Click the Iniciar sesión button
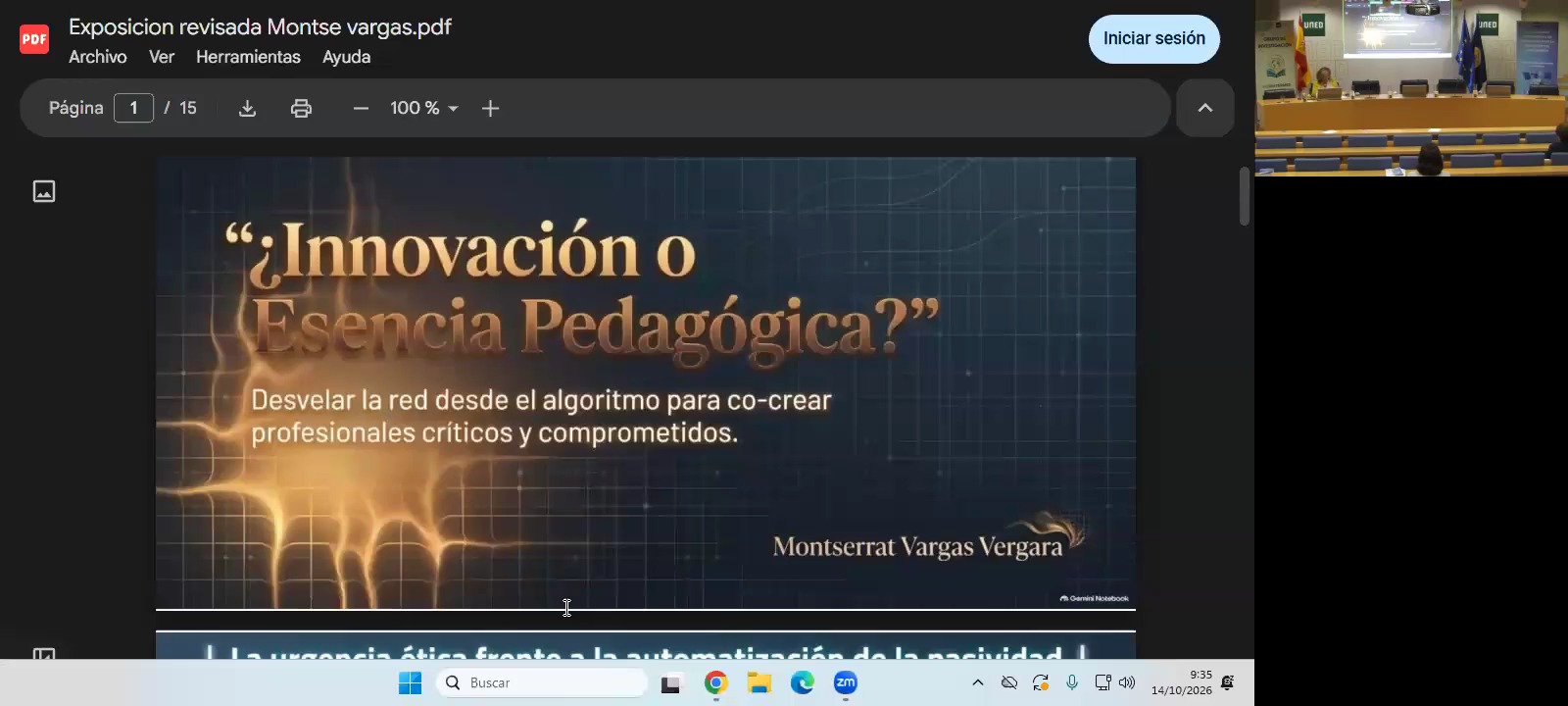Image resolution: width=1568 pixels, height=706 pixels. (1154, 39)
